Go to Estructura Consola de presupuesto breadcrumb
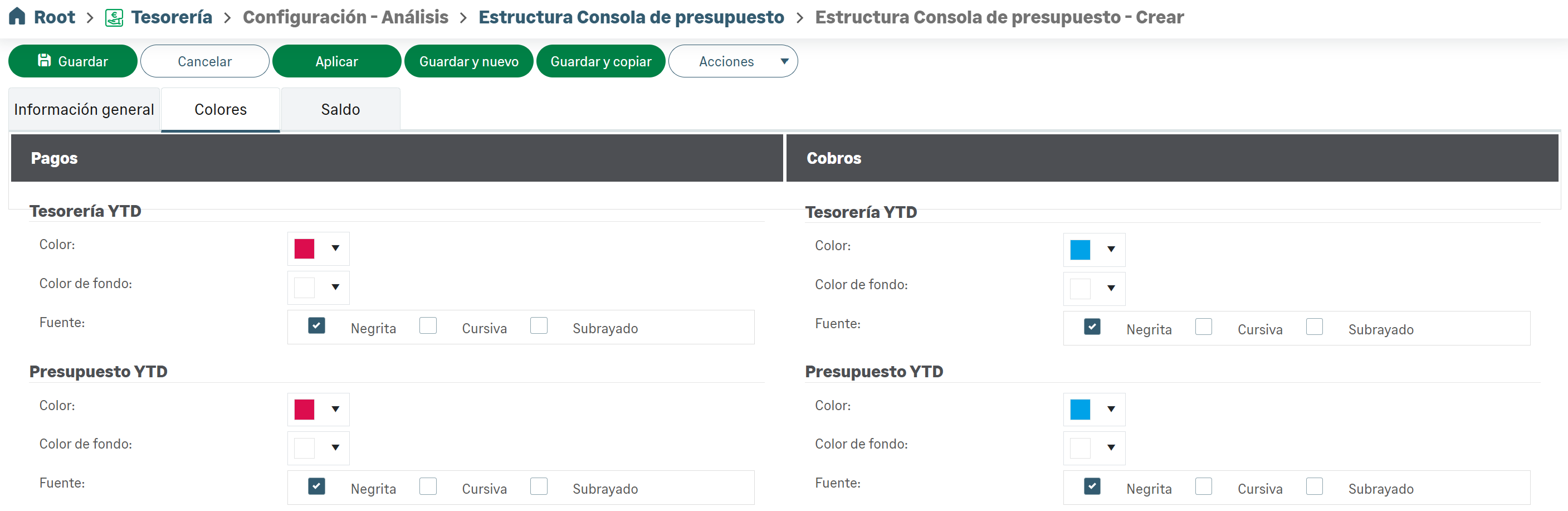Viewport: 1568px width, 511px height. pos(631,17)
